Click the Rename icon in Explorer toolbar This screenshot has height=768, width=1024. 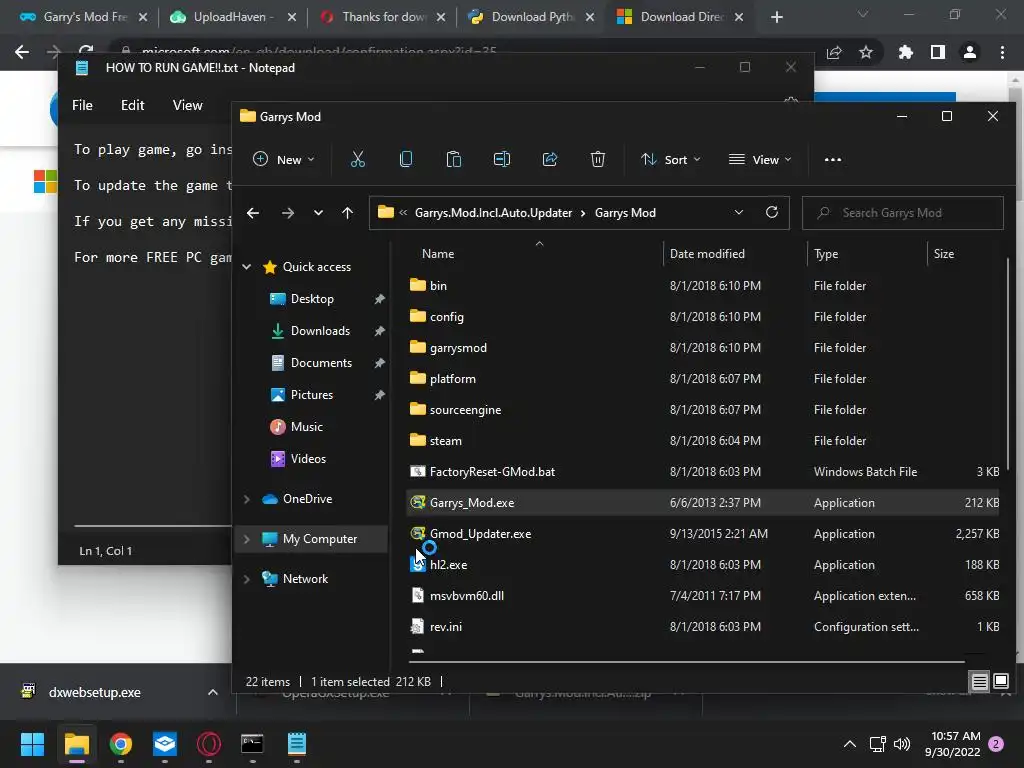pyautogui.click(x=502, y=159)
